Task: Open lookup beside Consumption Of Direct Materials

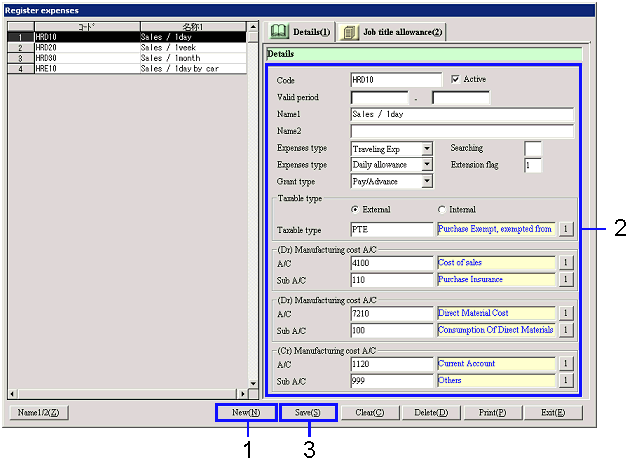Action: pyautogui.click(x=563, y=330)
